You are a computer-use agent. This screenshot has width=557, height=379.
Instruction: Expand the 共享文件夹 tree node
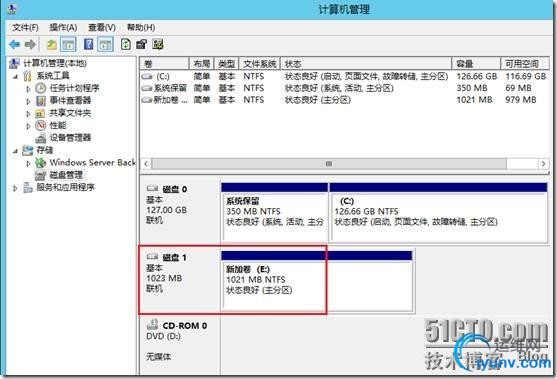click(28, 113)
